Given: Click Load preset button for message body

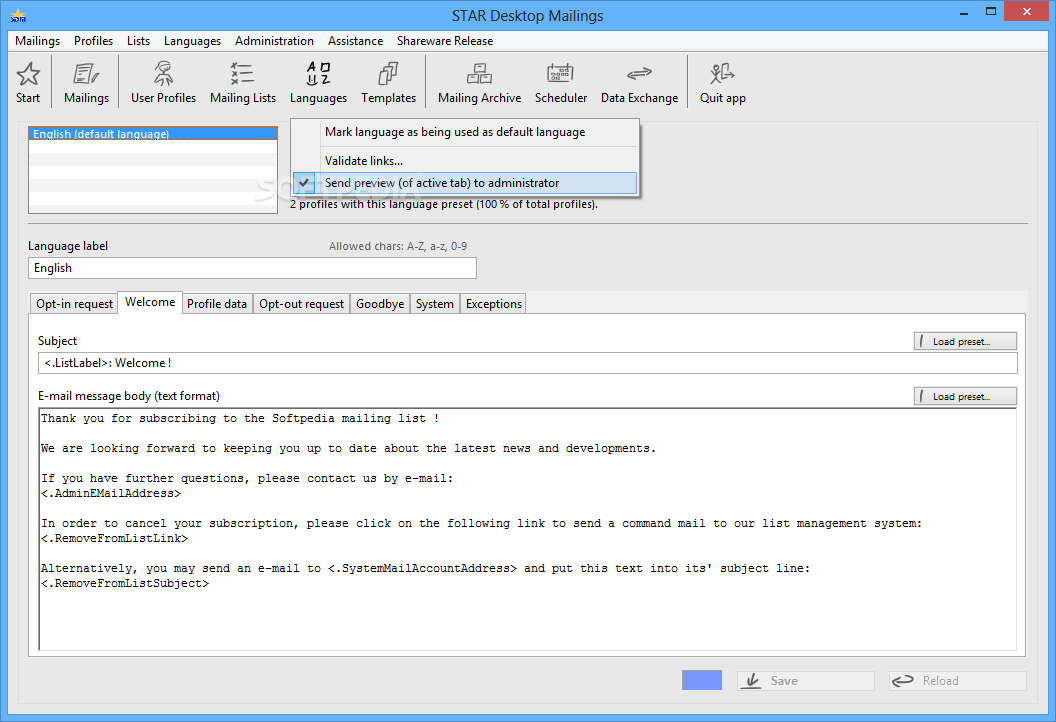Looking at the screenshot, I should (965, 397).
